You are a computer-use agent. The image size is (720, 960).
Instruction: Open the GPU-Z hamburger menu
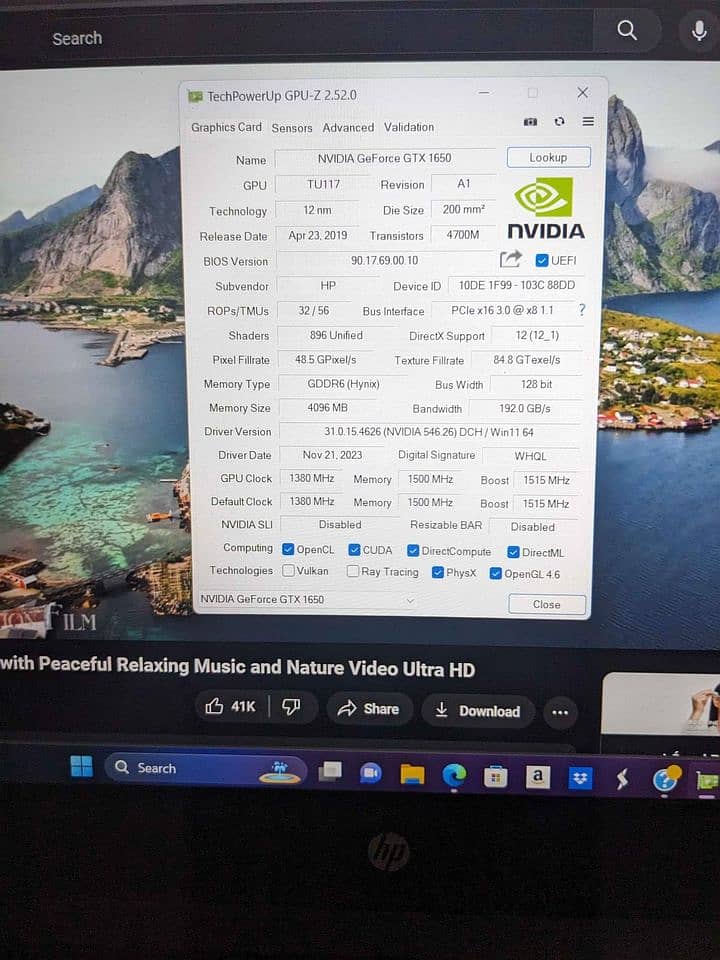click(588, 122)
